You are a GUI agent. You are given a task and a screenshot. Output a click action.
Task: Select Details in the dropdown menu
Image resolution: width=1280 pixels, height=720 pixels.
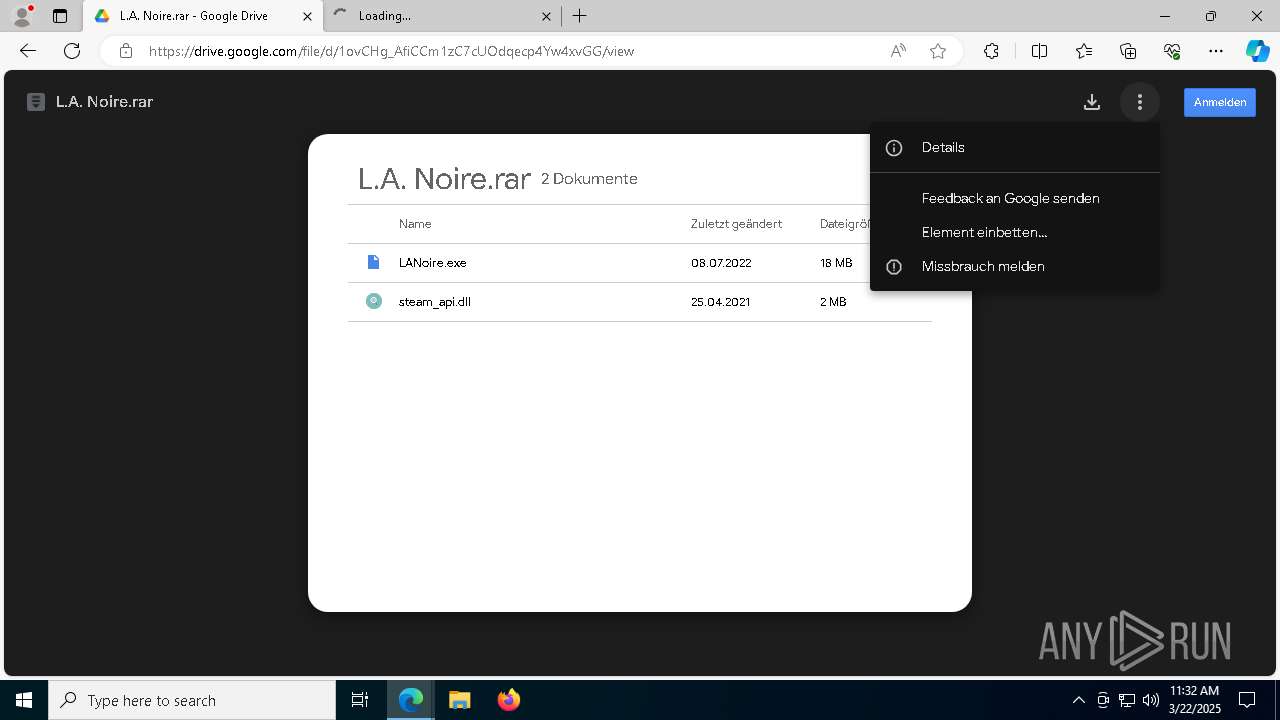(1015, 147)
